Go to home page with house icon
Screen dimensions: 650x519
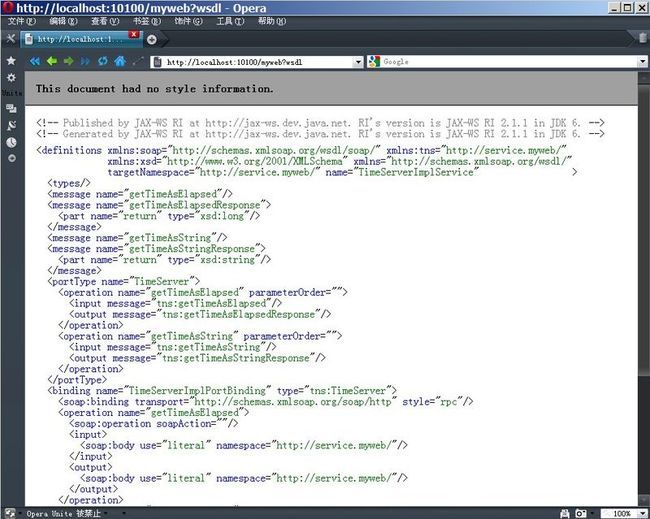tap(120, 61)
